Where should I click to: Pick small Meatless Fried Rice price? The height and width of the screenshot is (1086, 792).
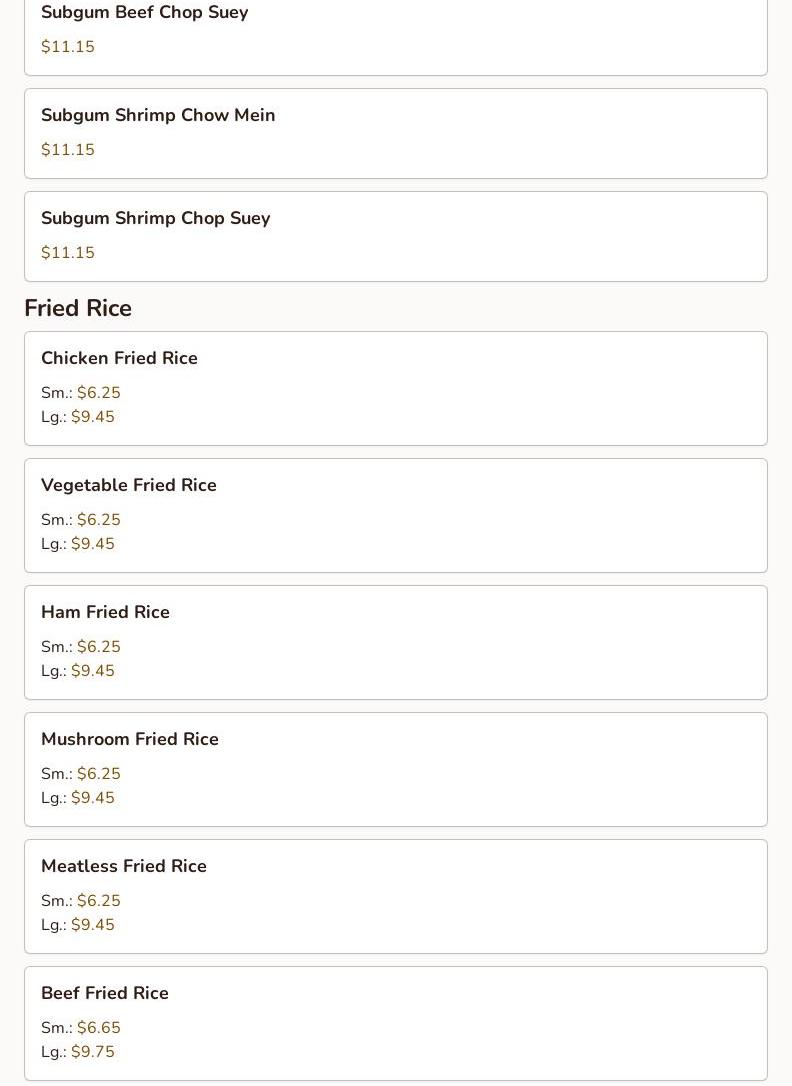pos(98,901)
